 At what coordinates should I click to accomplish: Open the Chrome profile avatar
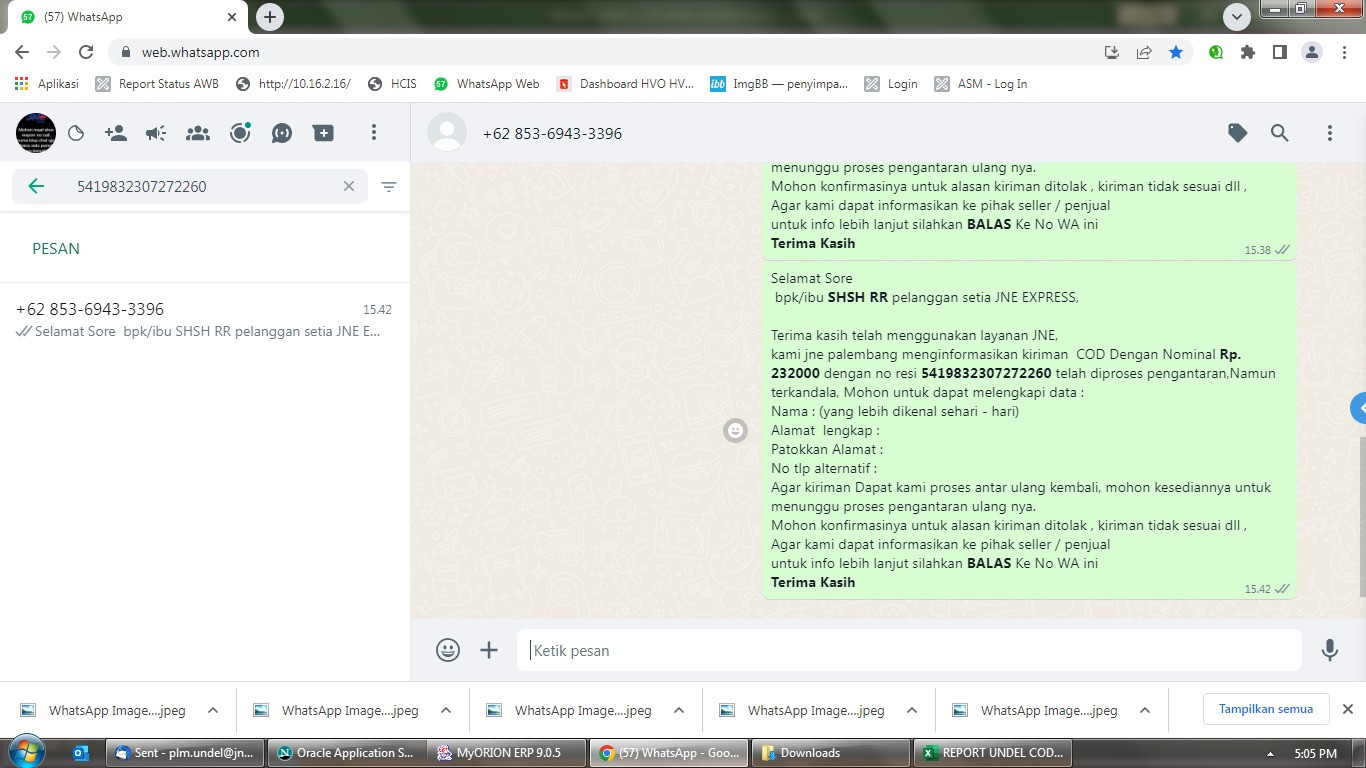coord(1312,52)
